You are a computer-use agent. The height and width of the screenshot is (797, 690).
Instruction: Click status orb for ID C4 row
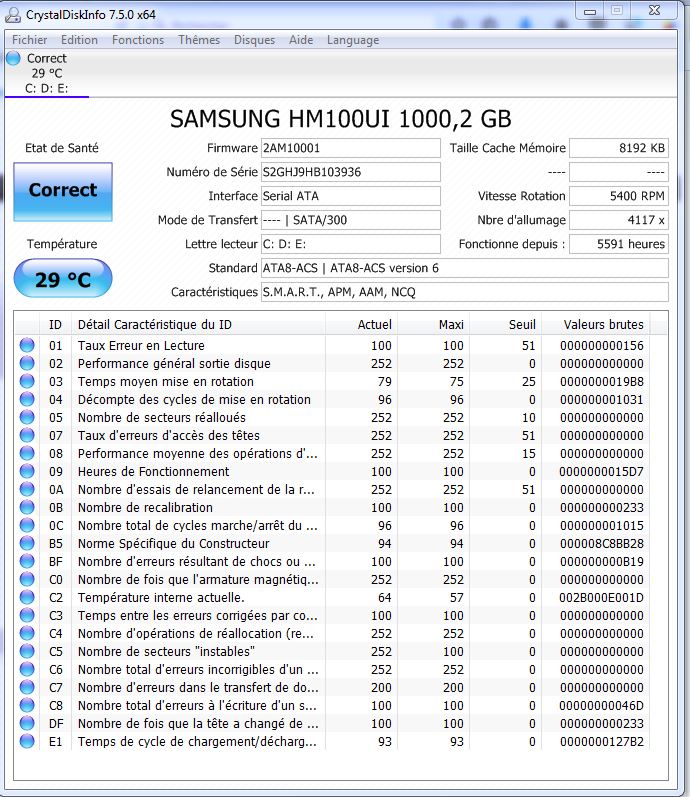point(27,633)
